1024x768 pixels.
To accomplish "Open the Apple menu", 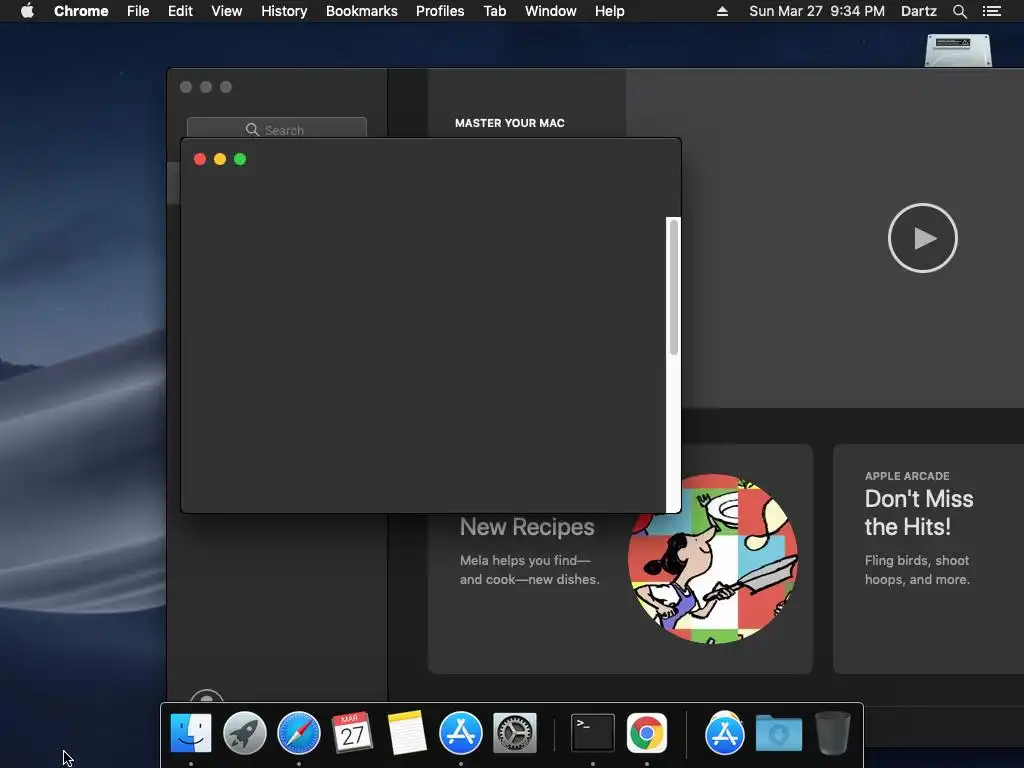I will click(x=27, y=11).
